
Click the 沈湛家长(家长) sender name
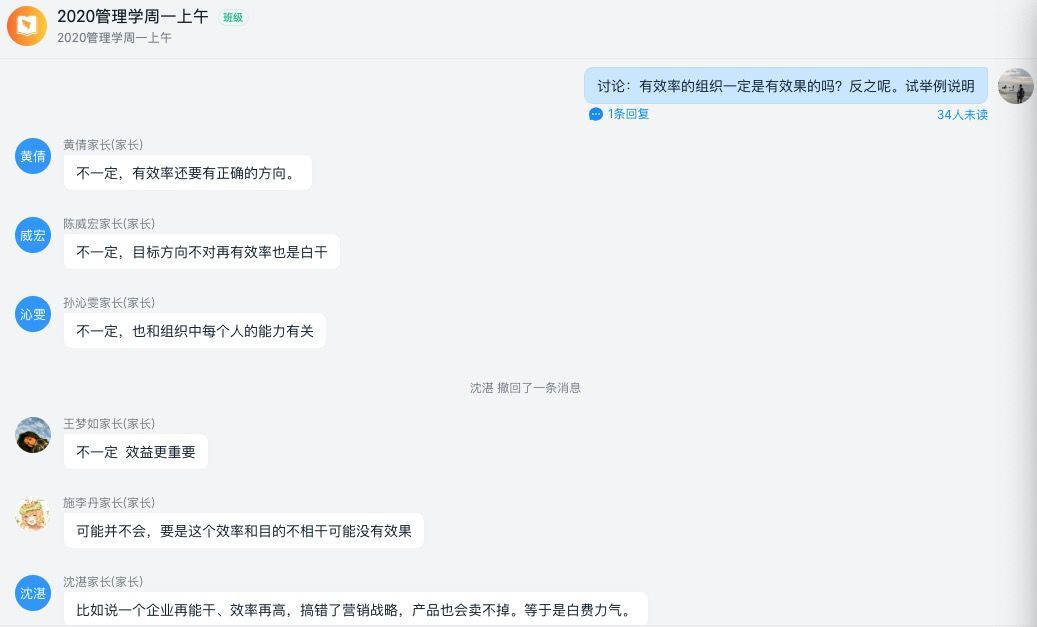pyautogui.click(x=103, y=582)
